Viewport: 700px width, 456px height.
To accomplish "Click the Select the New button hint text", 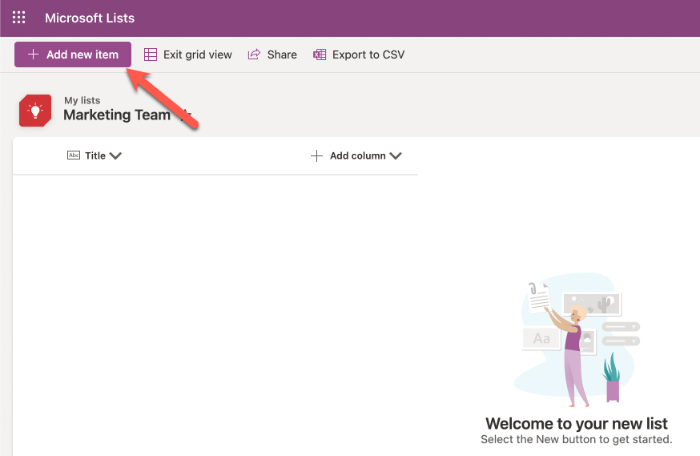I will pyautogui.click(x=576, y=439).
